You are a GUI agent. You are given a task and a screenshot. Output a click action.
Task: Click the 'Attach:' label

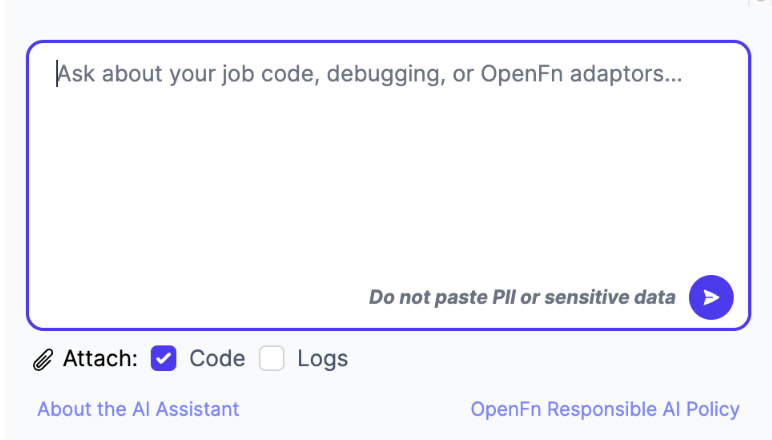point(100,358)
